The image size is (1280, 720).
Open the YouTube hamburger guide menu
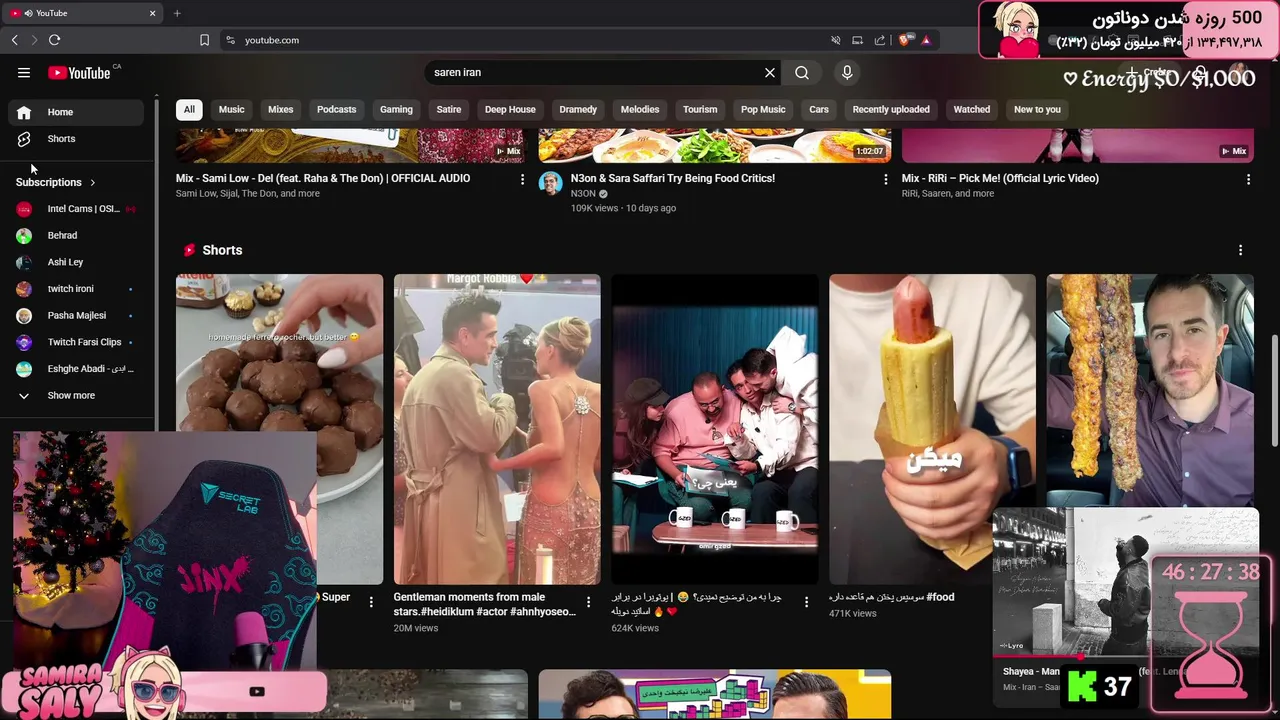(x=24, y=72)
